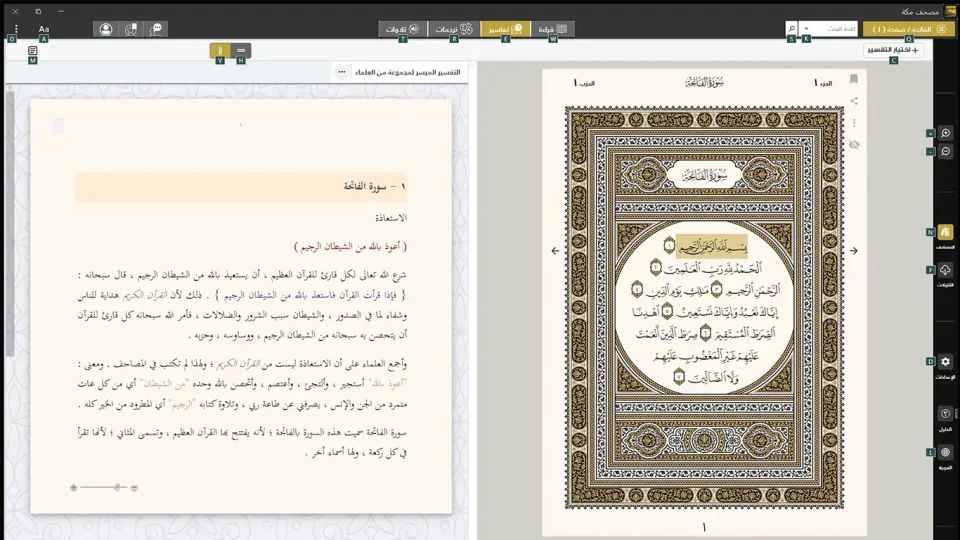The height and width of the screenshot is (540, 960).
Task: Open the guide (الدليل) help icon
Action: point(945,413)
